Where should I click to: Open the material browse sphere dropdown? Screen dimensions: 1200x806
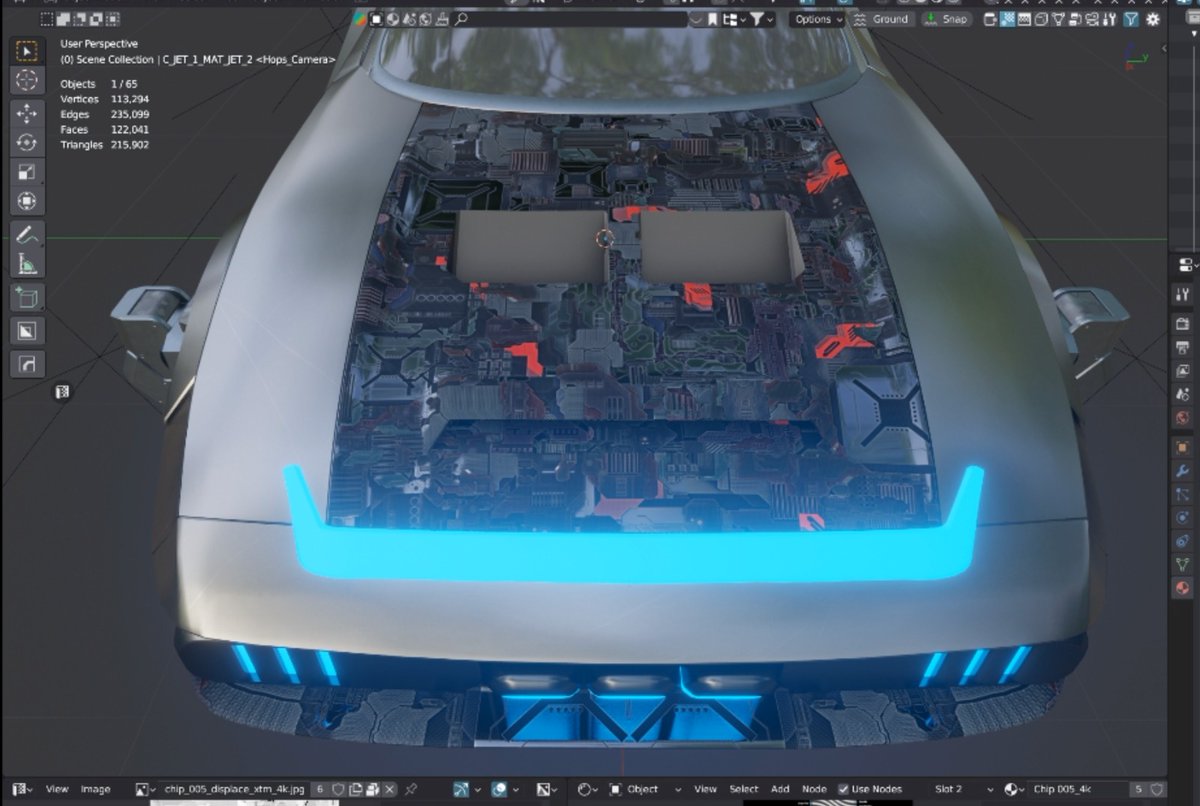click(1016, 789)
